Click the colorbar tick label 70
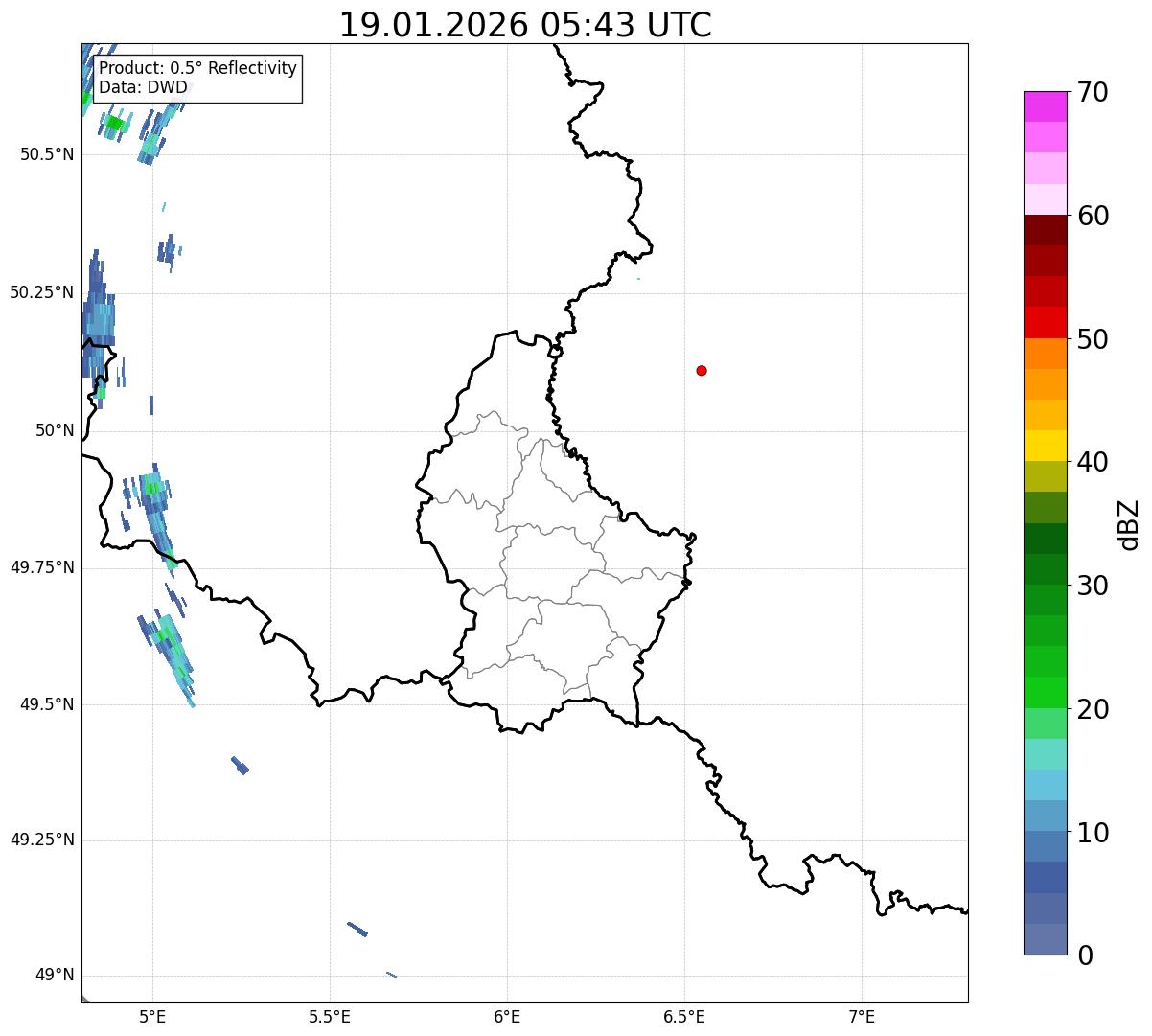1152x1036 pixels. coord(1093,93)
